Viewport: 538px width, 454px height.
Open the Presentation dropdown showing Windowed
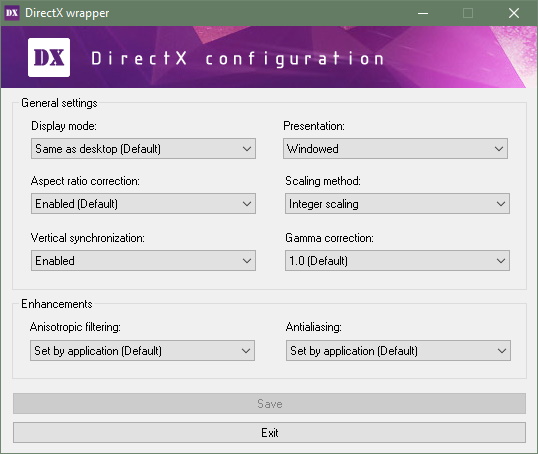coord(395,149)
